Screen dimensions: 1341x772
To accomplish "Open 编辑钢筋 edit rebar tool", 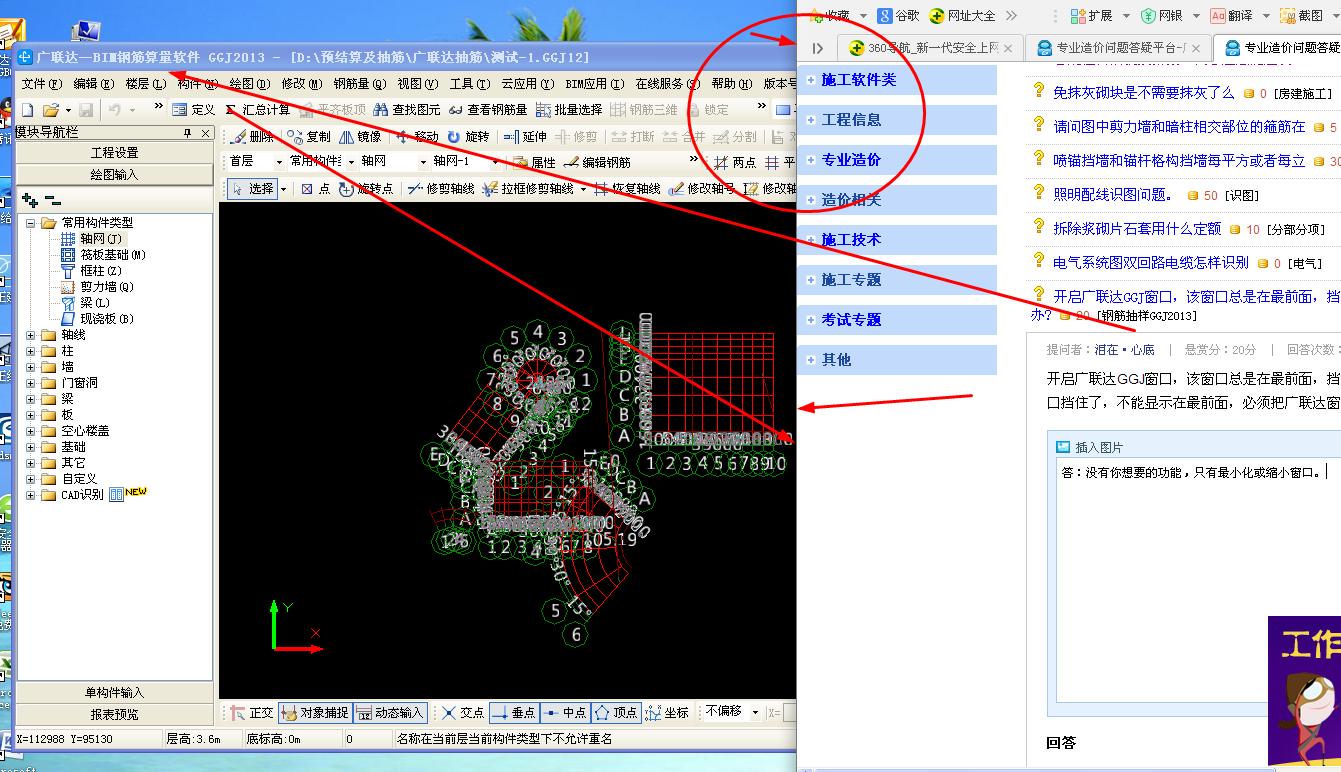I will [598, 162].
